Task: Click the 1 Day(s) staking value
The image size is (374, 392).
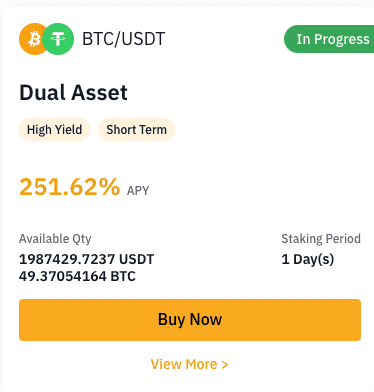Action: coord(308,259)
